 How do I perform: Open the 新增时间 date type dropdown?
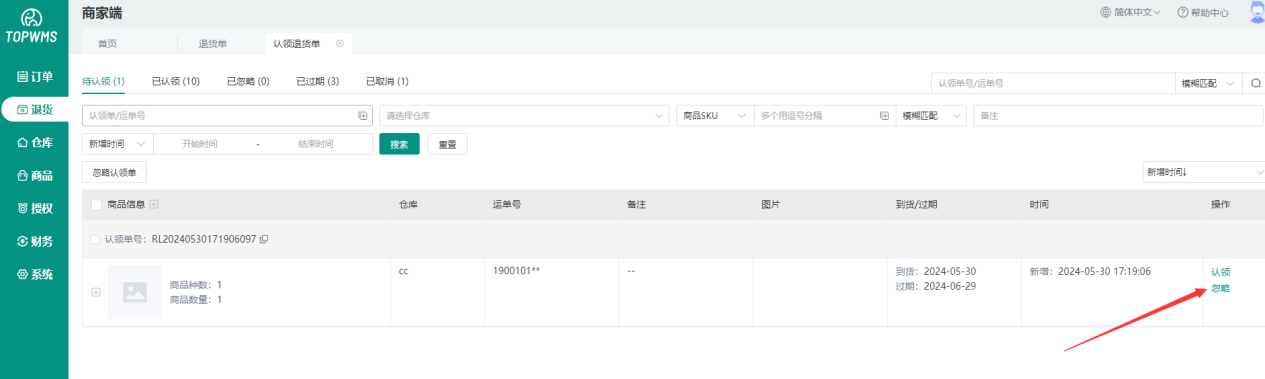117,144
